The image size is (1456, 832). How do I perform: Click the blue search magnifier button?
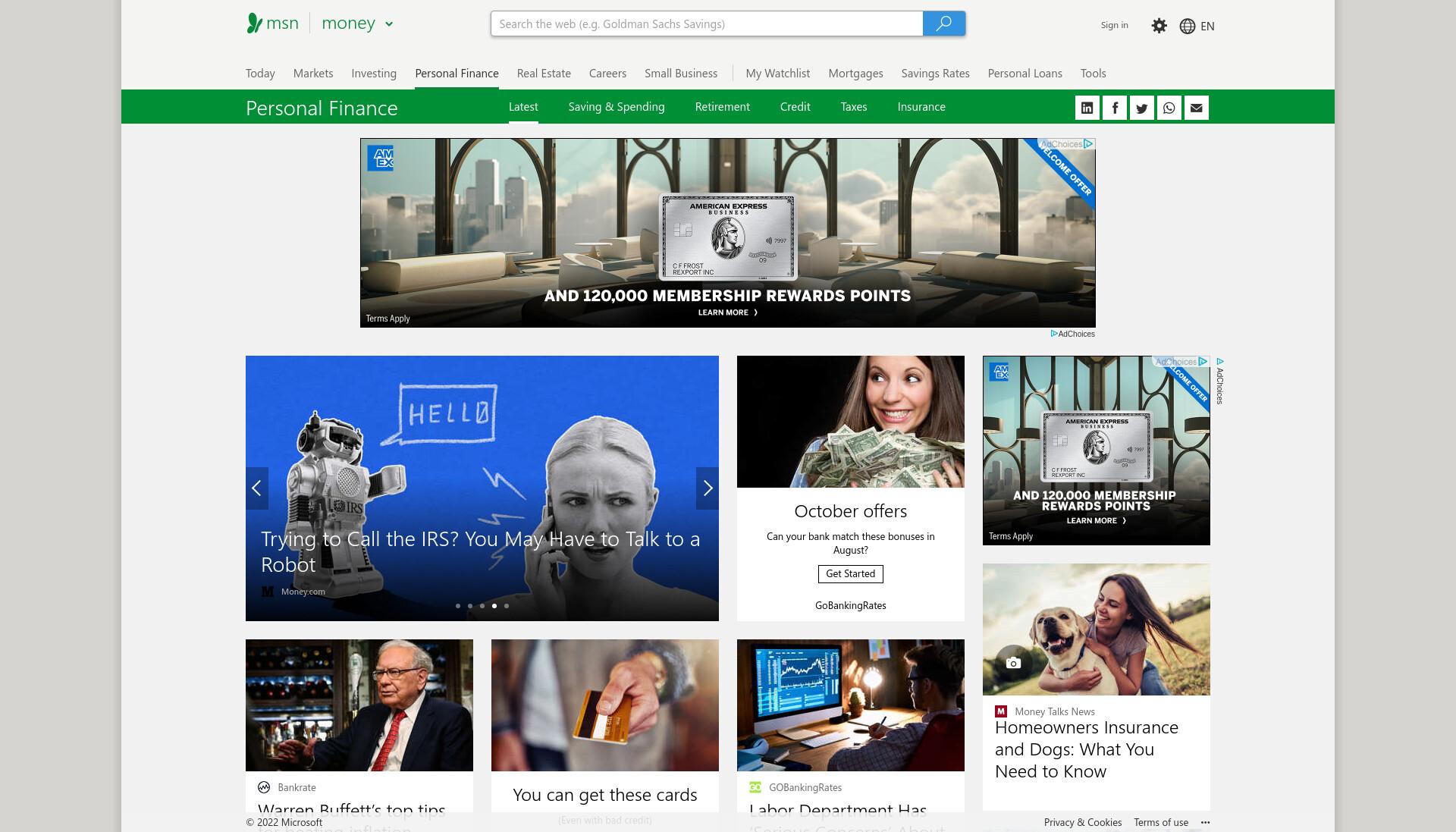pos(943,24)
